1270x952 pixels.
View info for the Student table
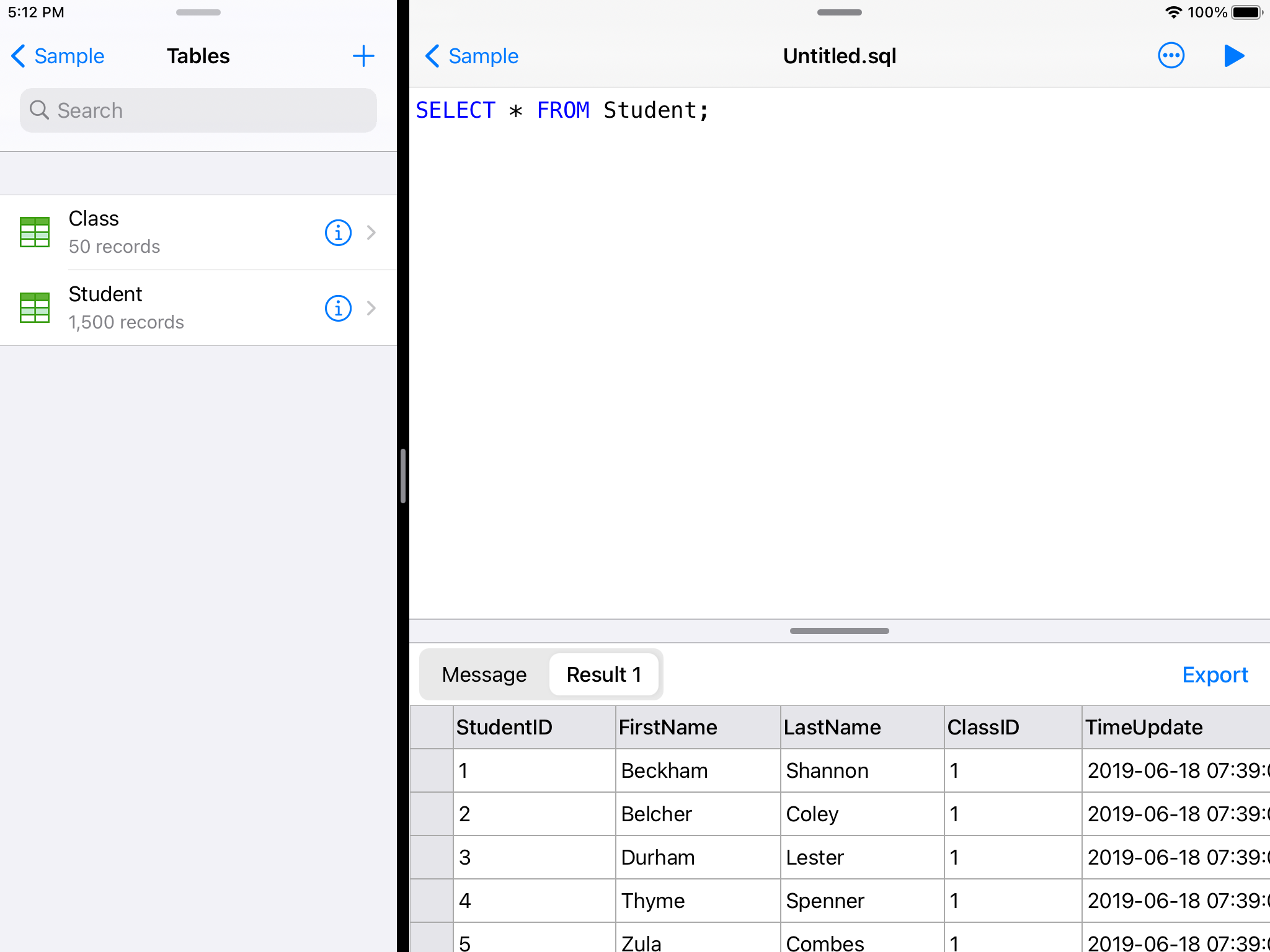coord(337,308)
